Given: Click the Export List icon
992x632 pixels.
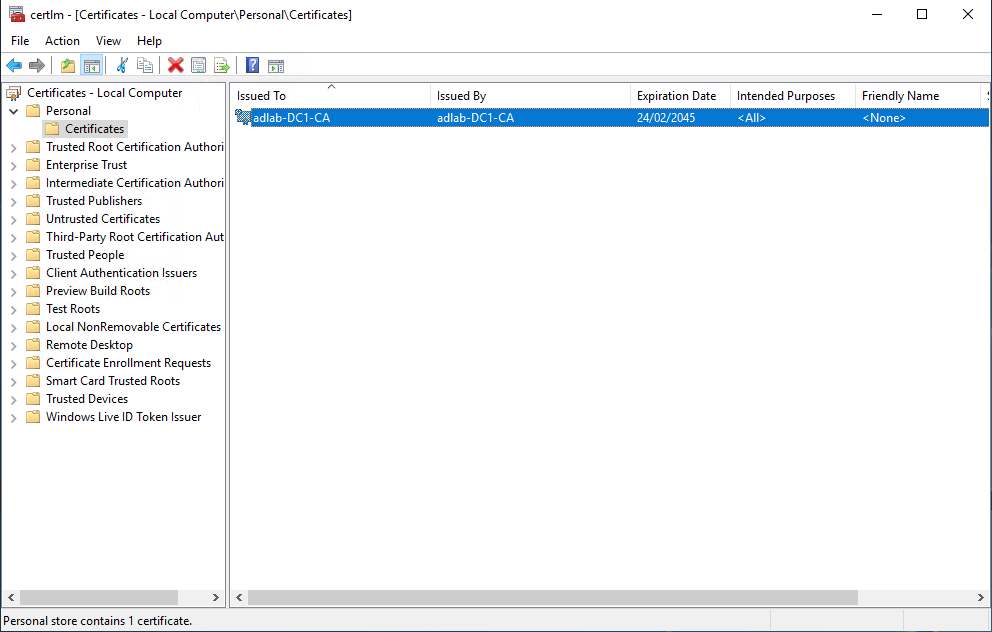Looking at the screenshot, I should pos(222,65).
